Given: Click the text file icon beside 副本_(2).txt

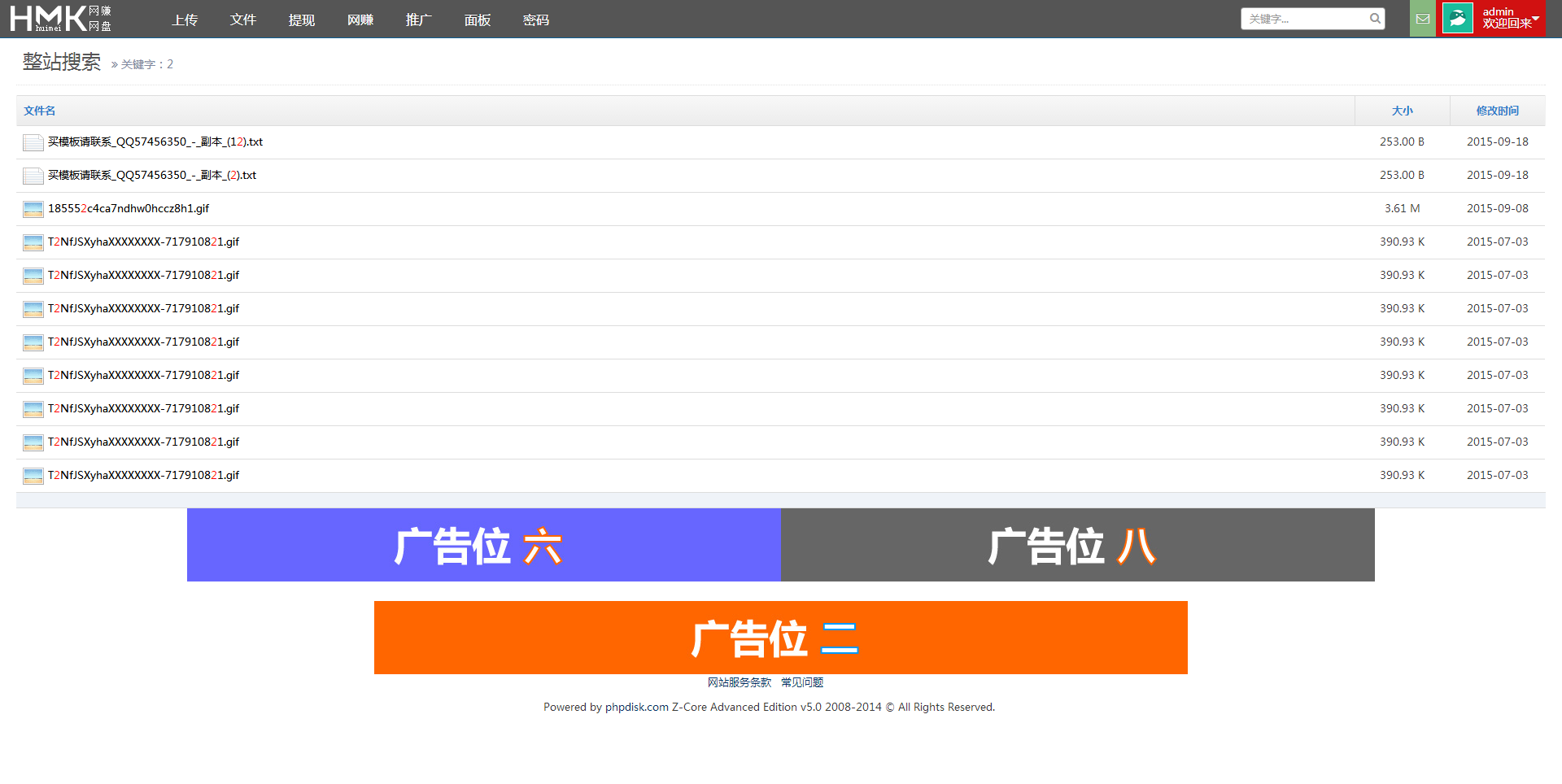Looking at the screenshot, I should click(x=33, y=175).
